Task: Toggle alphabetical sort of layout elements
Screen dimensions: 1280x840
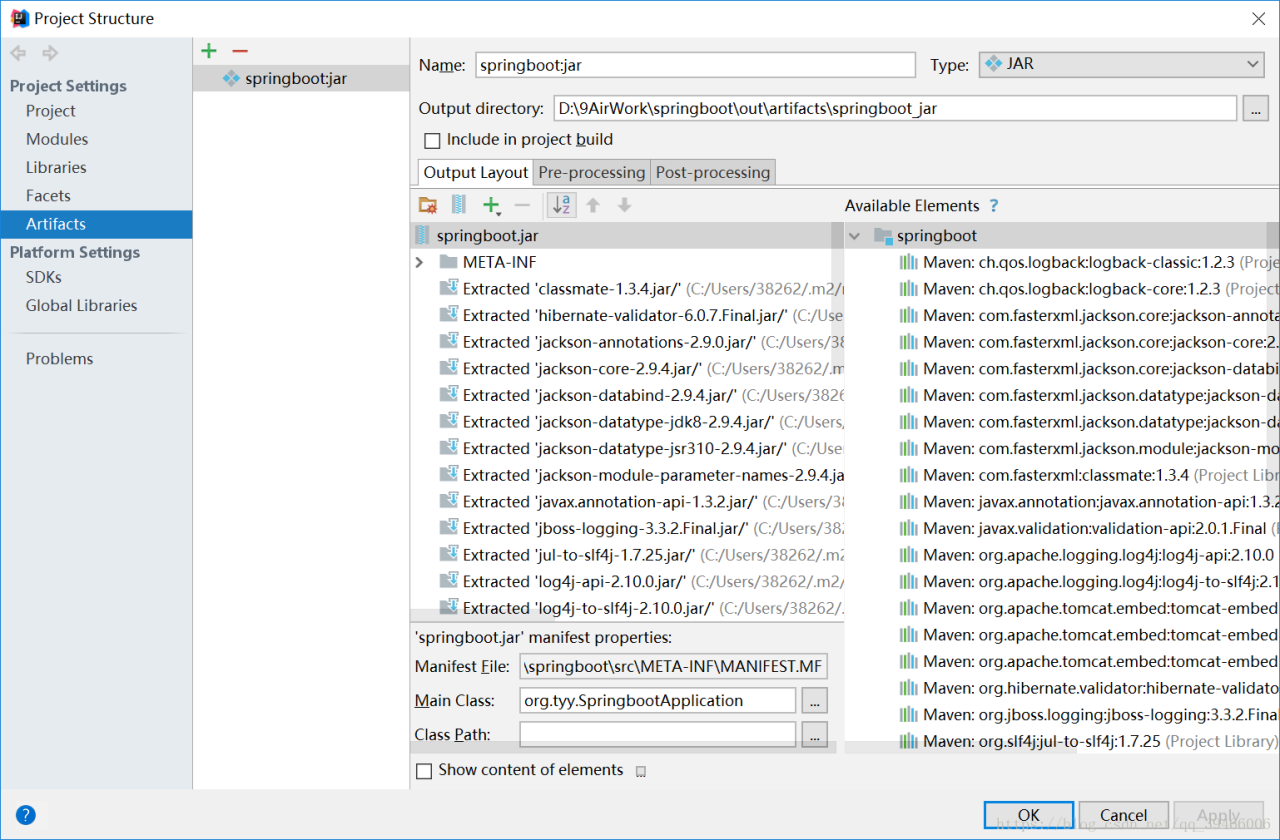Action: coord(562,205)
